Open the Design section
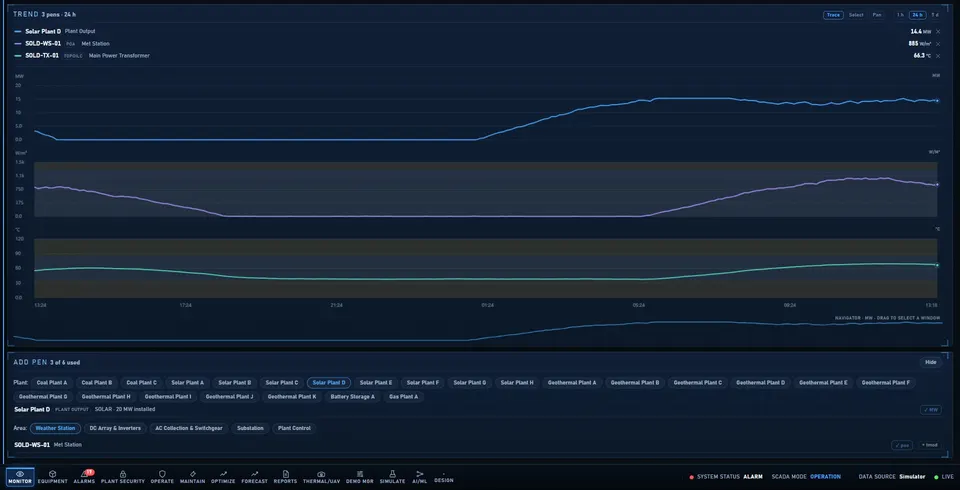The width and height of the screenshot is (960, 490). coord(444,478)
